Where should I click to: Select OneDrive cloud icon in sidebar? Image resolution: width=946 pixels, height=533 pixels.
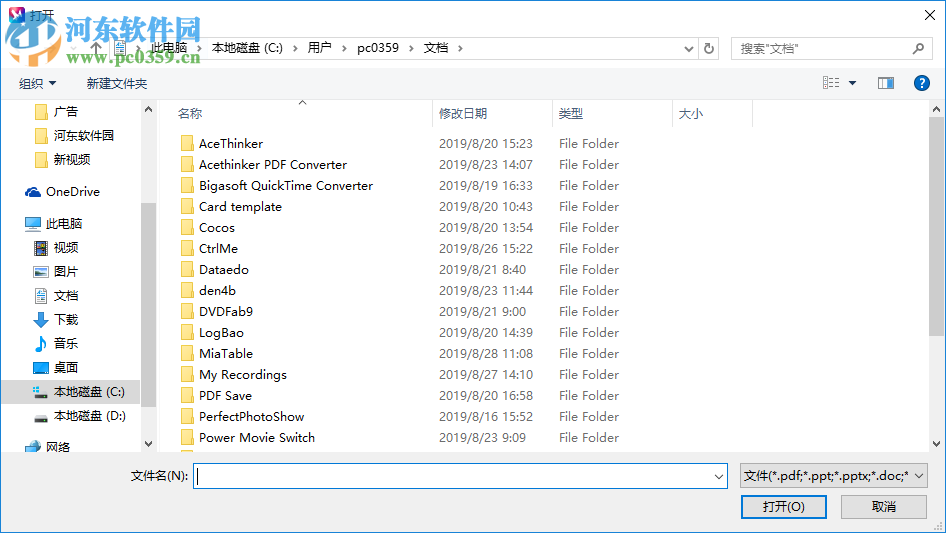(x=33, y=192)
